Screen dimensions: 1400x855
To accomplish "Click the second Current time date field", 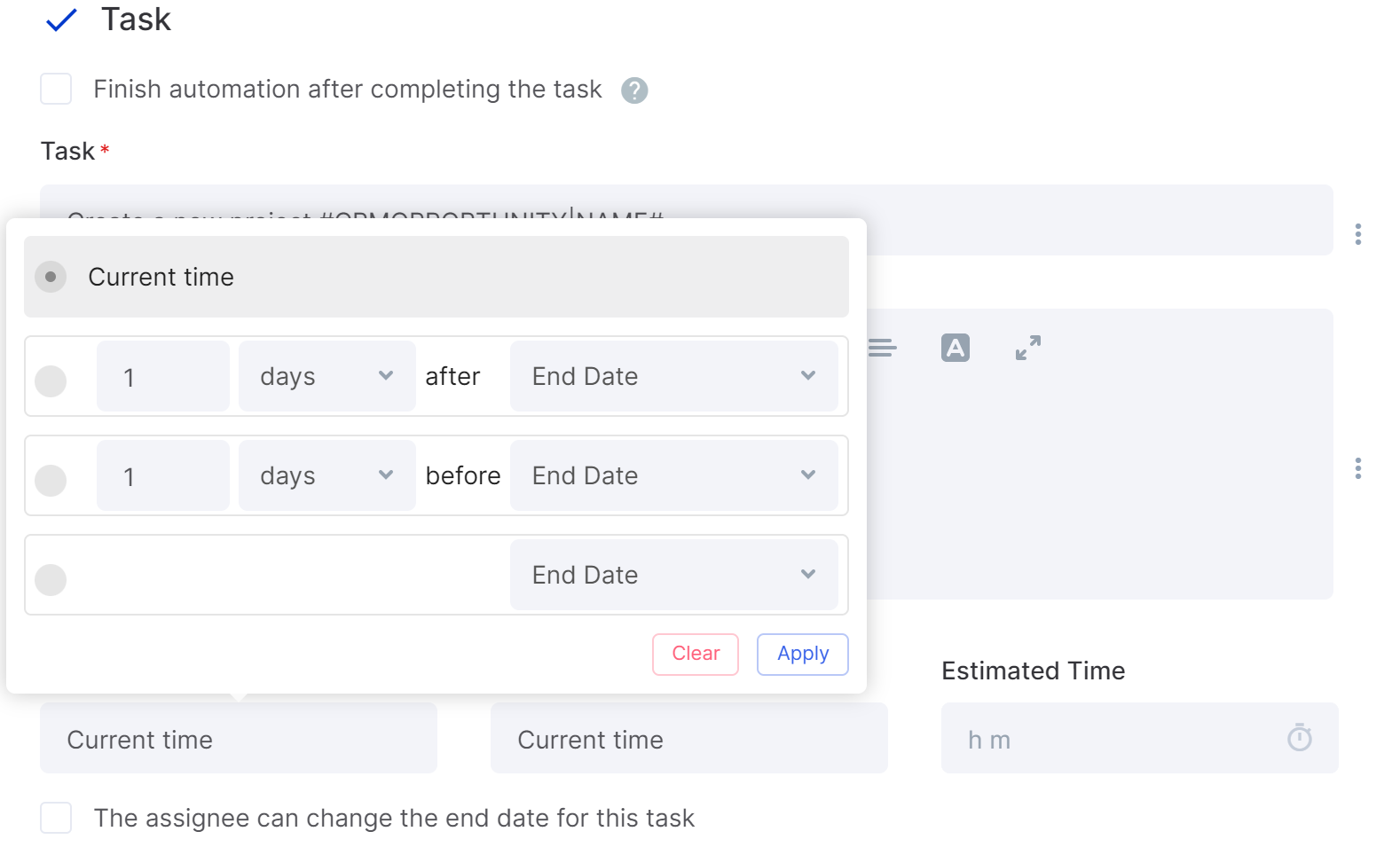I will (x=688, y=738).
